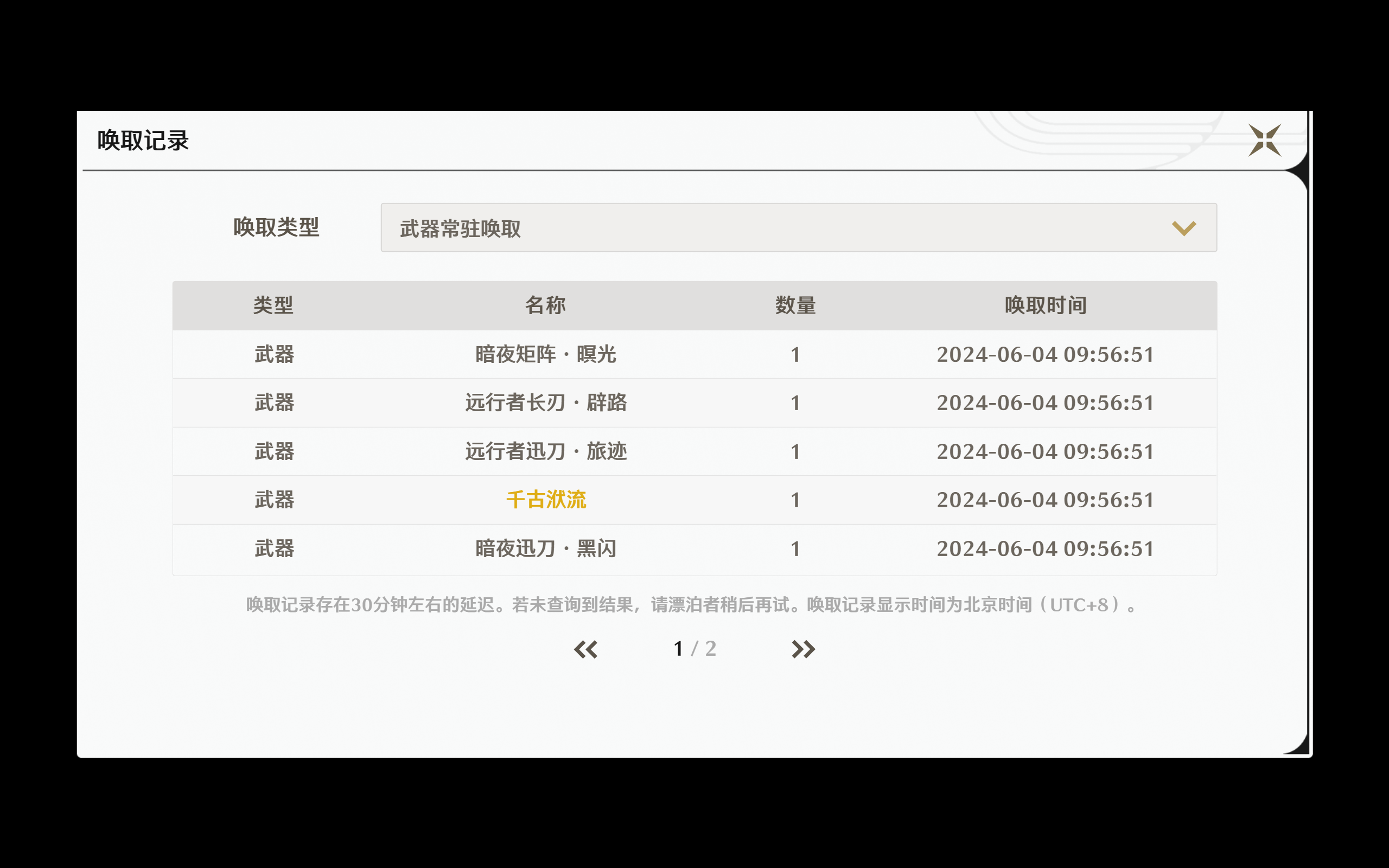Click quantity 1 in first record row

click(x=795, y=355)
